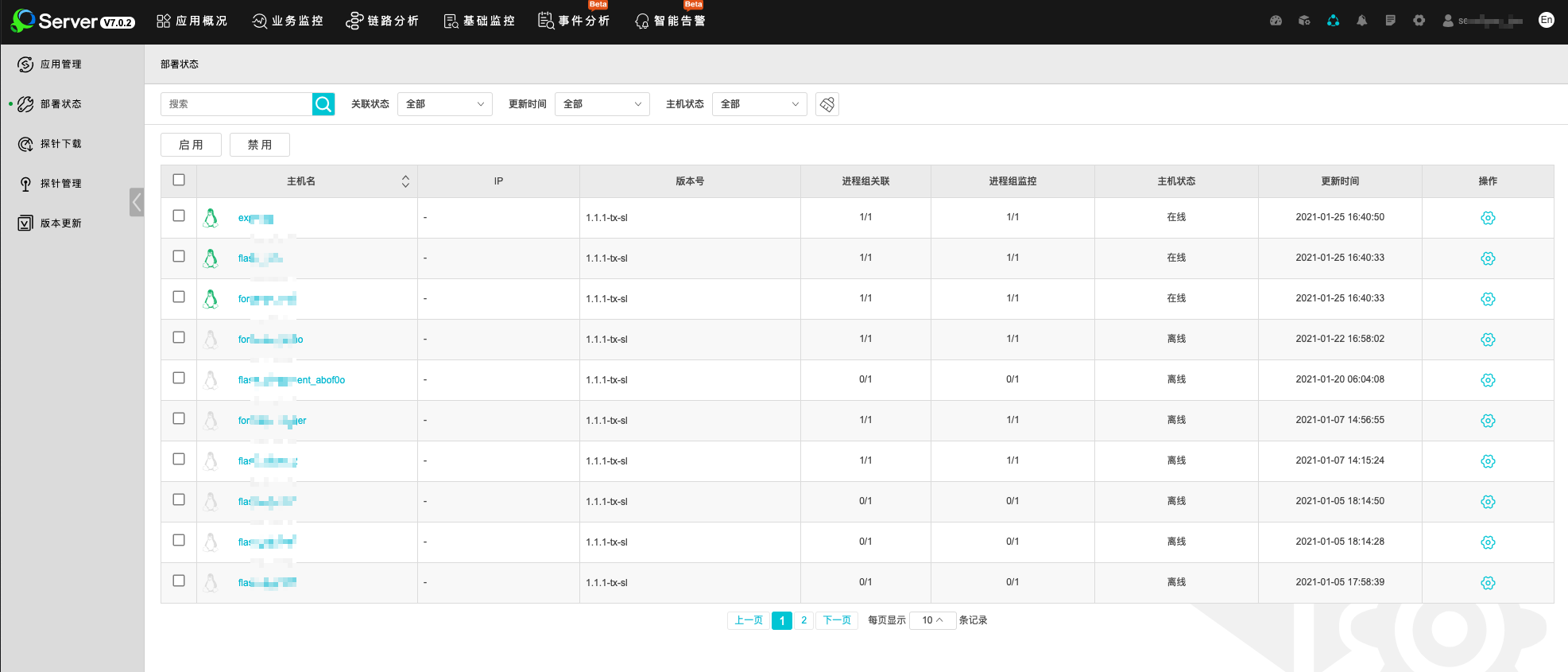Open notifications bell icon

pos(1361,21)
